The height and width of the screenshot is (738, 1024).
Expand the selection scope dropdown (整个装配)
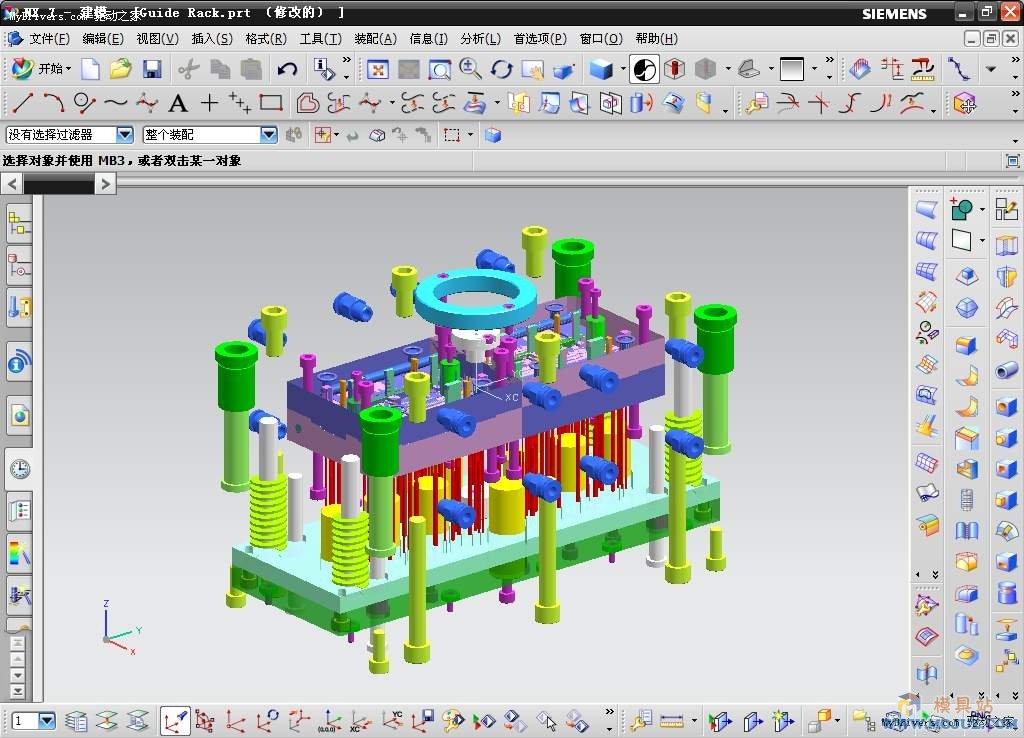pos(268,134)
